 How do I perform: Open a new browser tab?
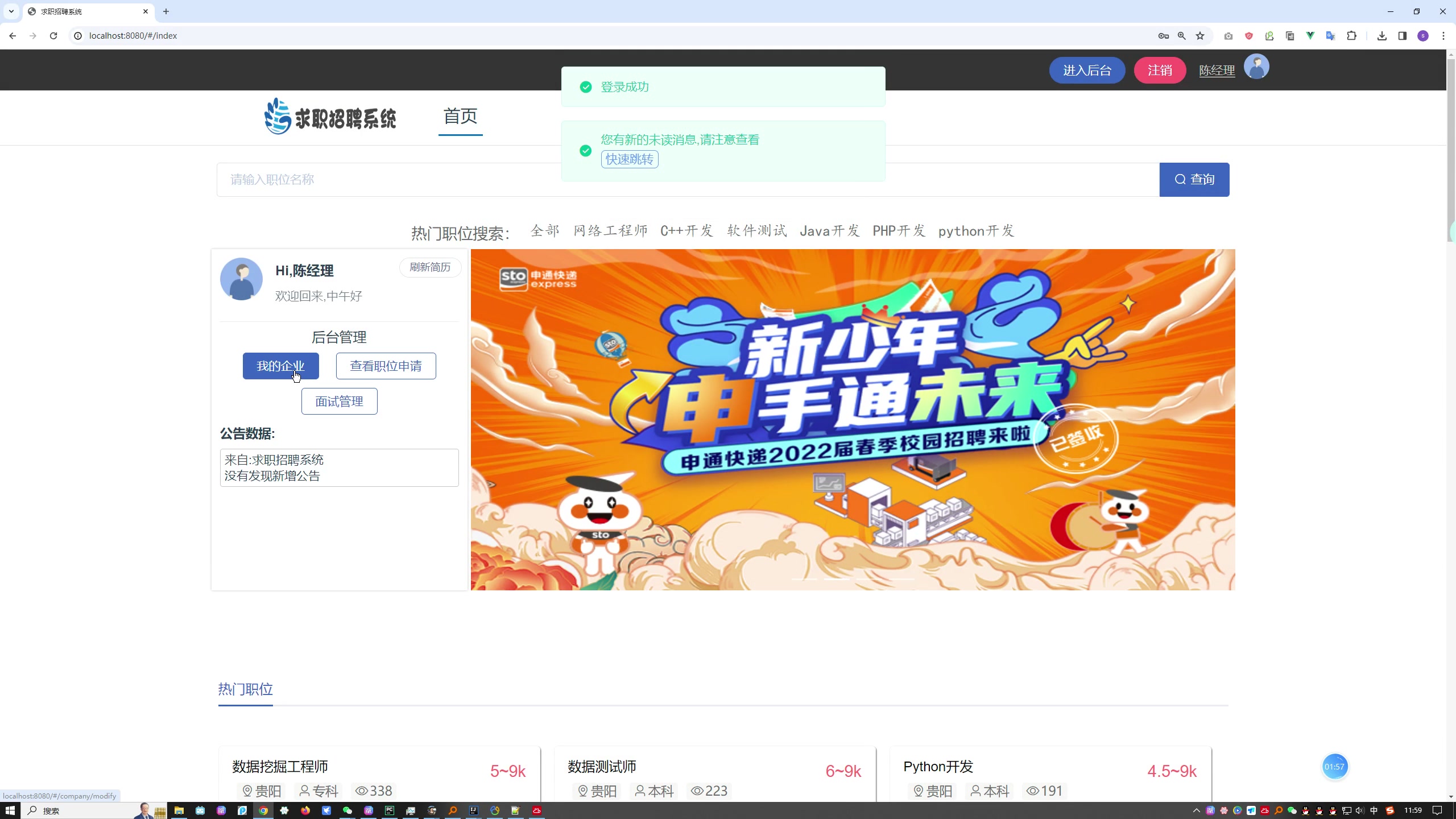pyautogui.click(x=166, y=11)
